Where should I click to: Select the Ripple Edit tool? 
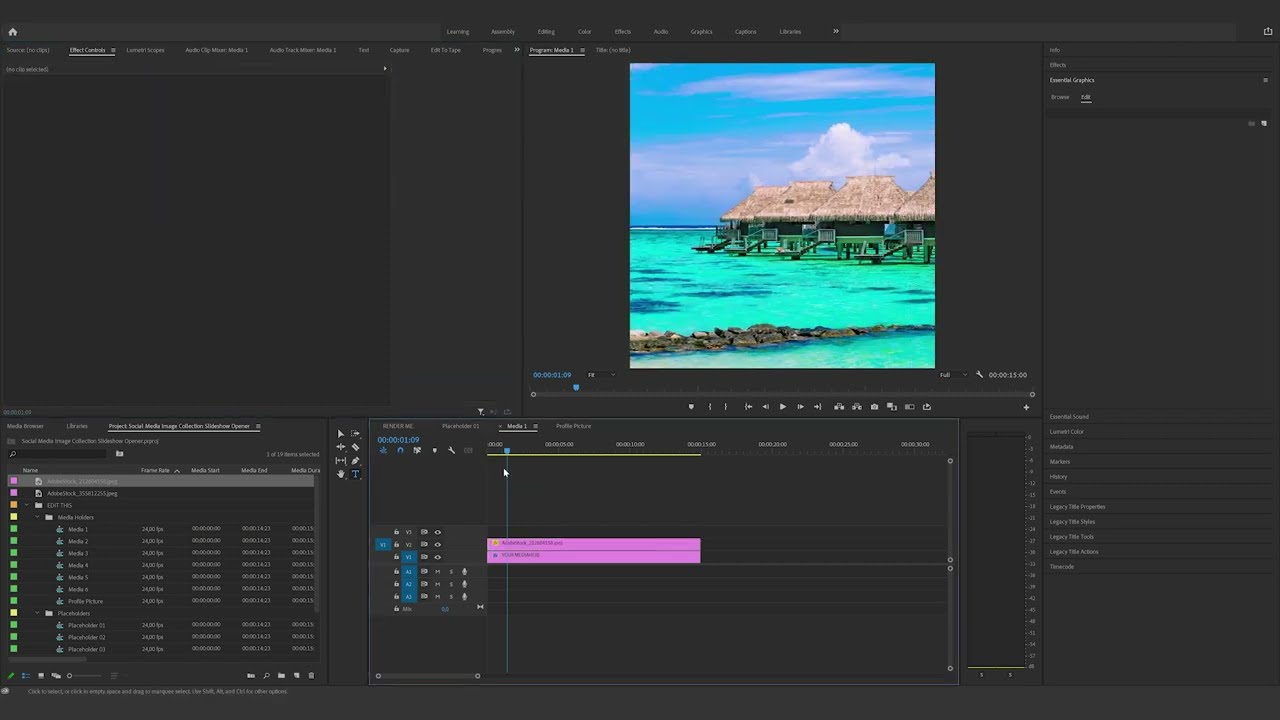(x=340, y=447)
